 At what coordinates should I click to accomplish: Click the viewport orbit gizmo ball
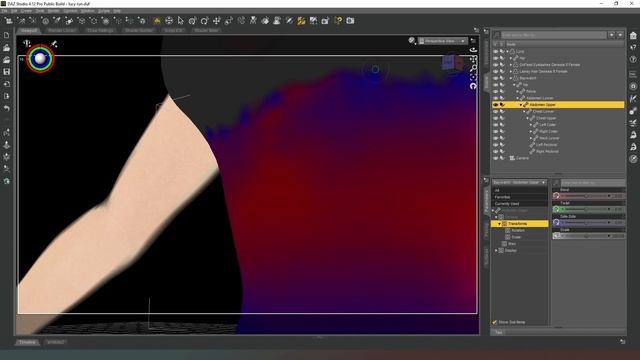40,59
